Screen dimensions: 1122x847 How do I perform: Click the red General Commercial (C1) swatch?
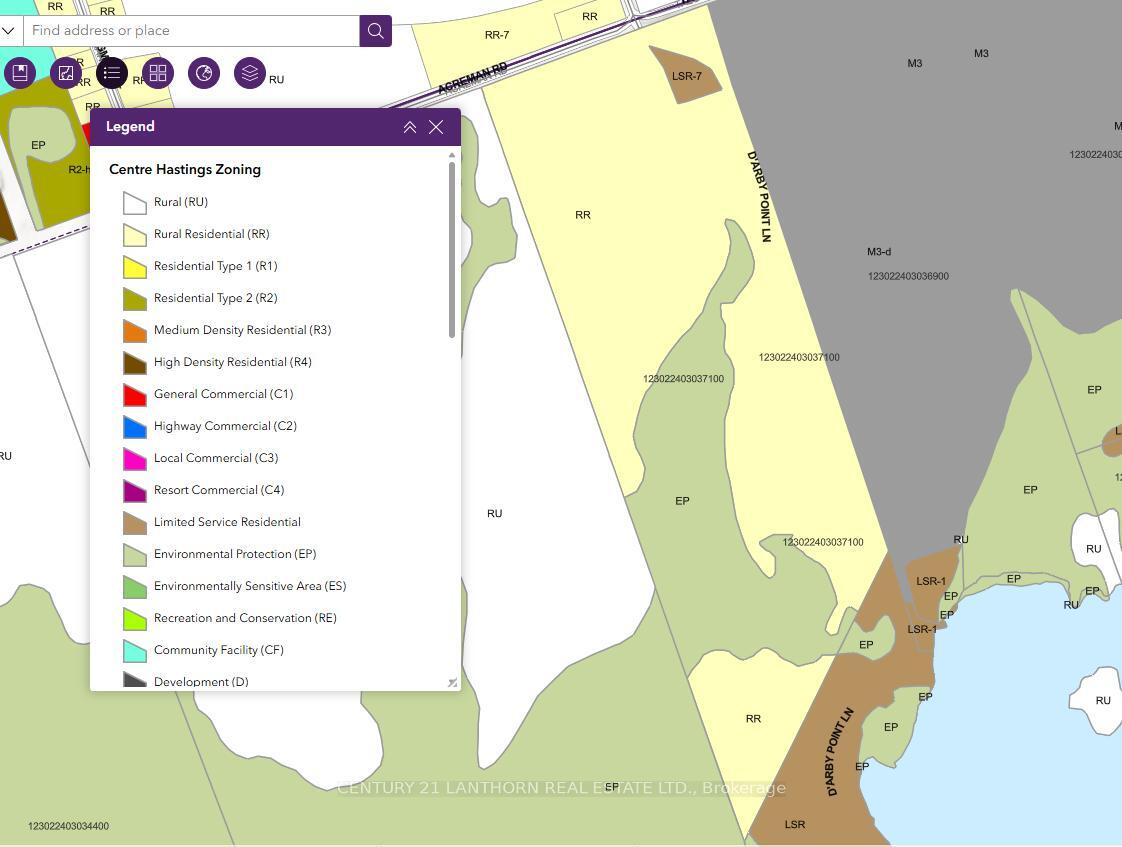[135, 395]
